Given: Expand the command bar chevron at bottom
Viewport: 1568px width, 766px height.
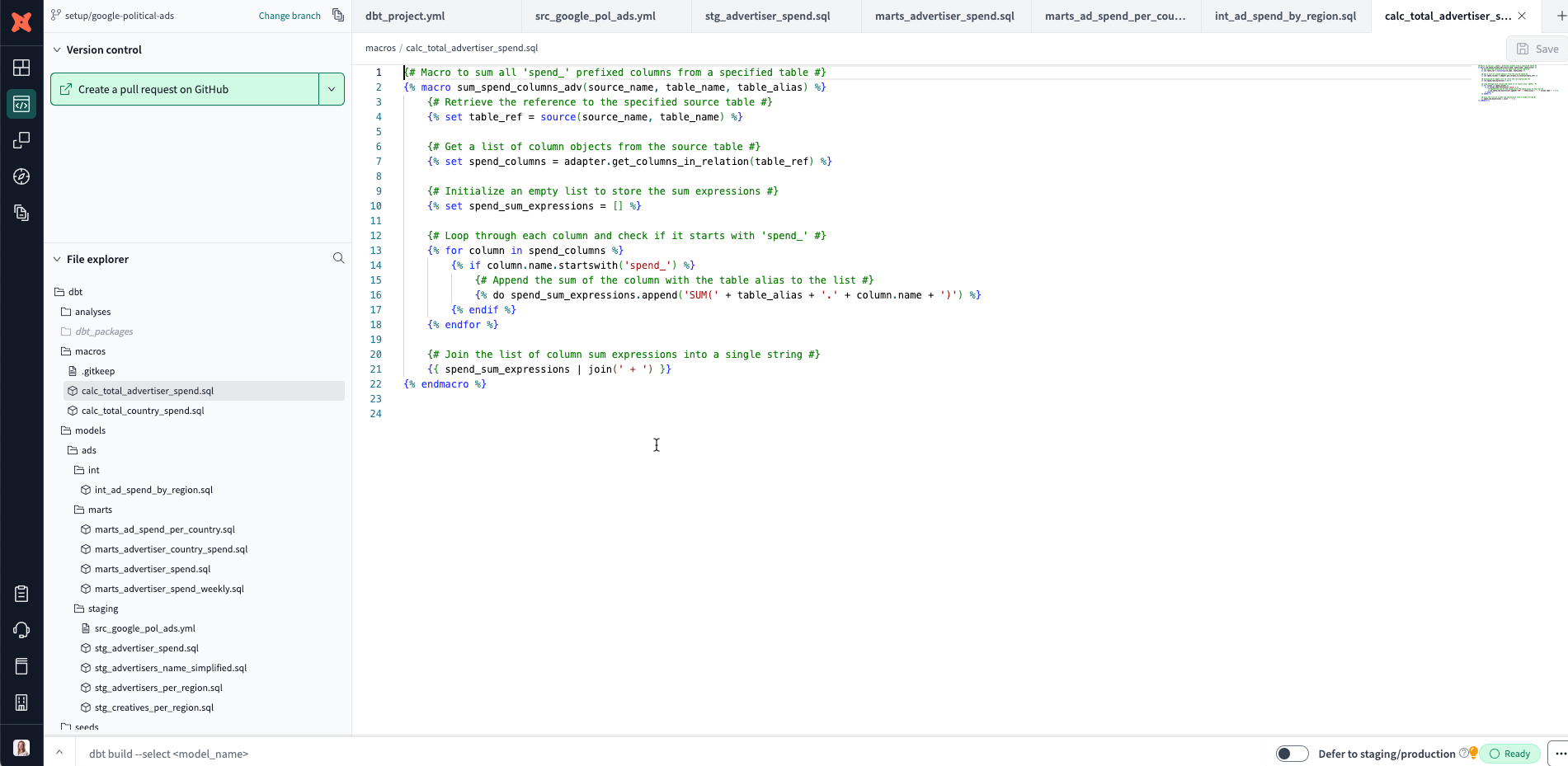Looking at the screenshot, I should tap(59, 752).
